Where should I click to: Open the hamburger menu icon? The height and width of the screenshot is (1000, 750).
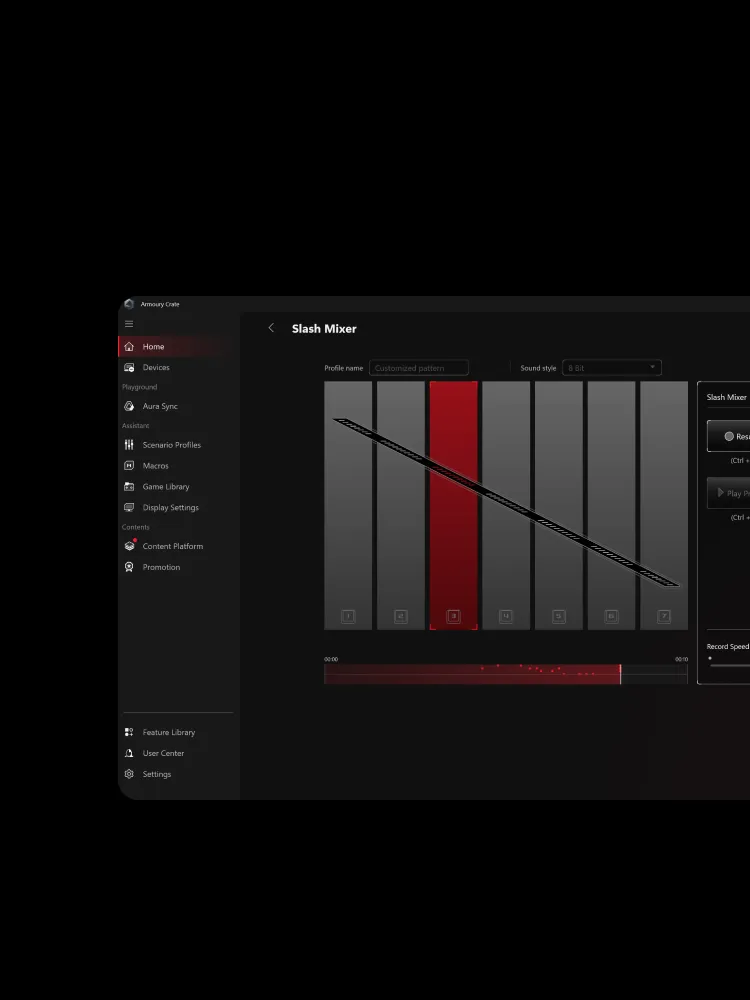coord(129,324)
